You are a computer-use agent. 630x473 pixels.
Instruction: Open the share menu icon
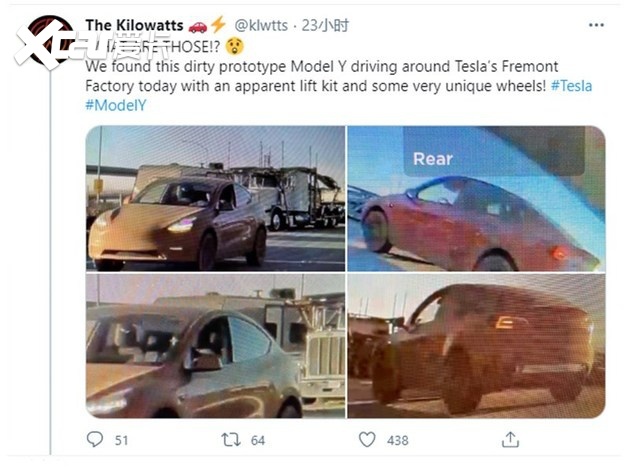510,439
